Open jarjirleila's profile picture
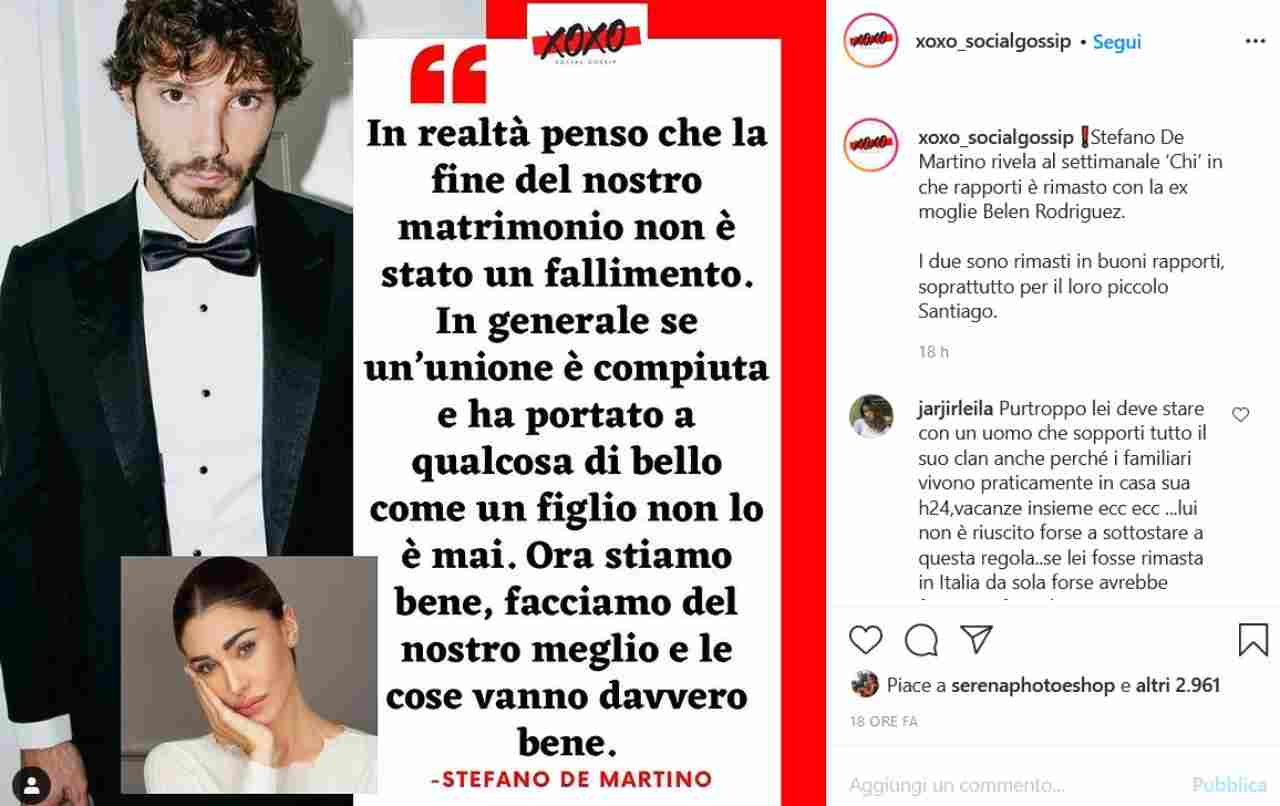1280x806 pixels. [x=871, y=416]
